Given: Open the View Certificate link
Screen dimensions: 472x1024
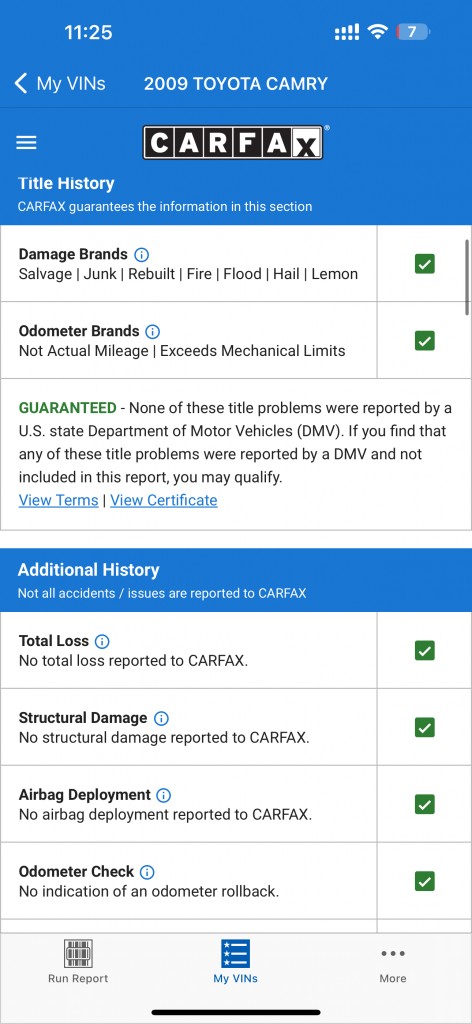Looking at the screenshot, I should (x=164, y=500).
